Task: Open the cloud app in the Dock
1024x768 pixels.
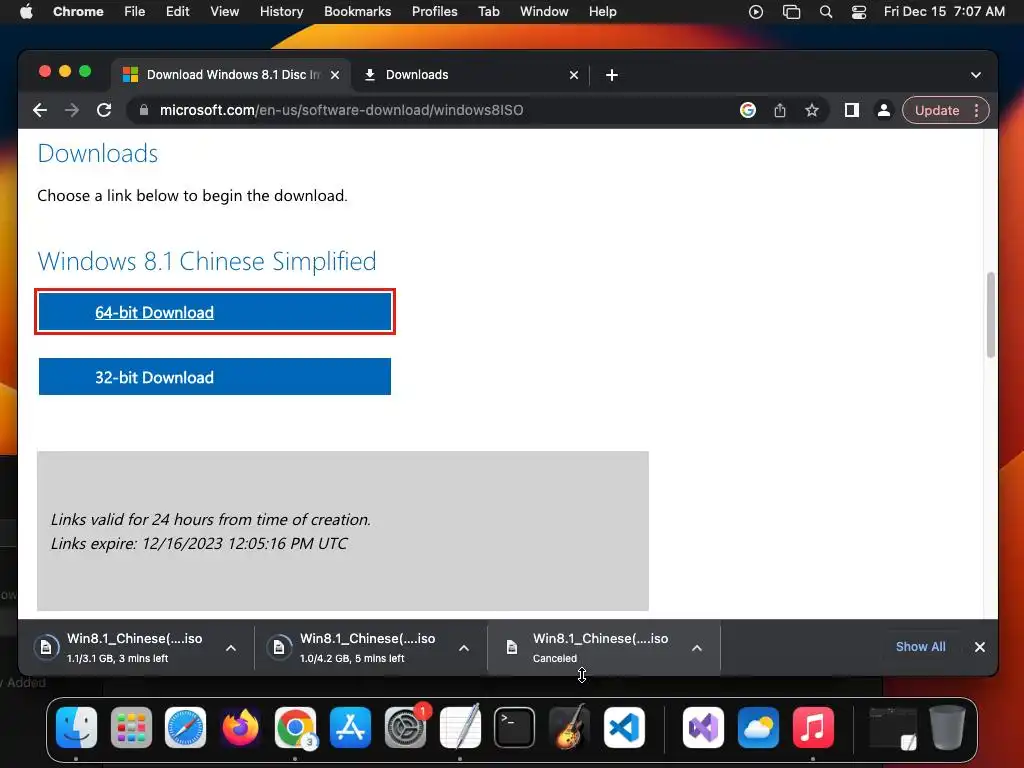Action: [x=758, y=727]
